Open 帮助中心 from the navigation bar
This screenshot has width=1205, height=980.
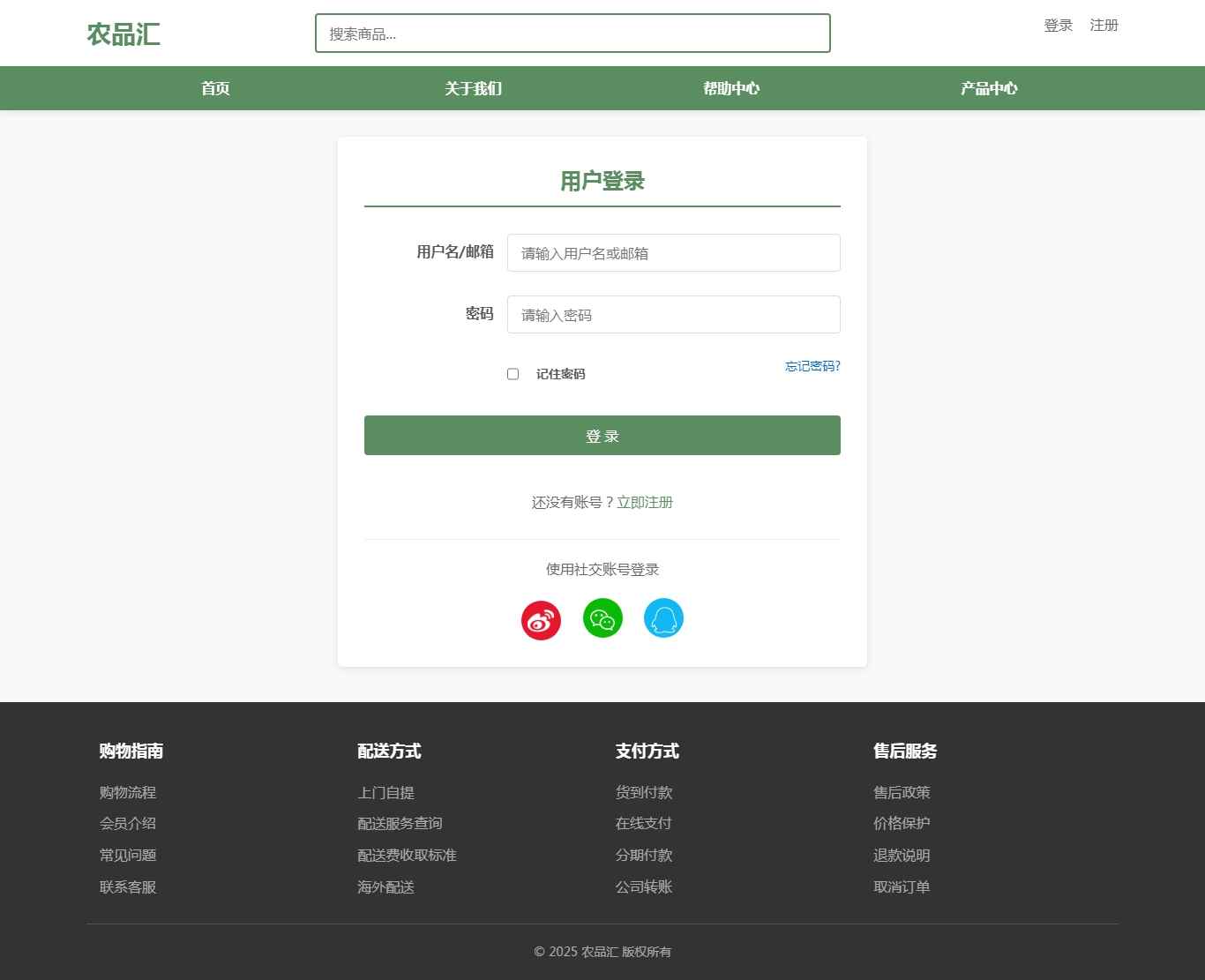point(731,88)
